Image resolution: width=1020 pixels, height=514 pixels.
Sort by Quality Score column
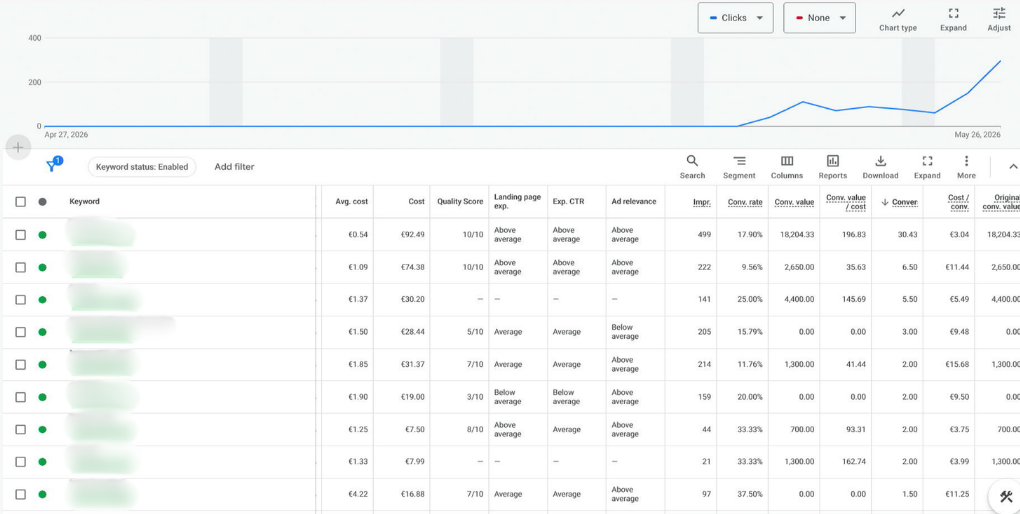point(460,202)
